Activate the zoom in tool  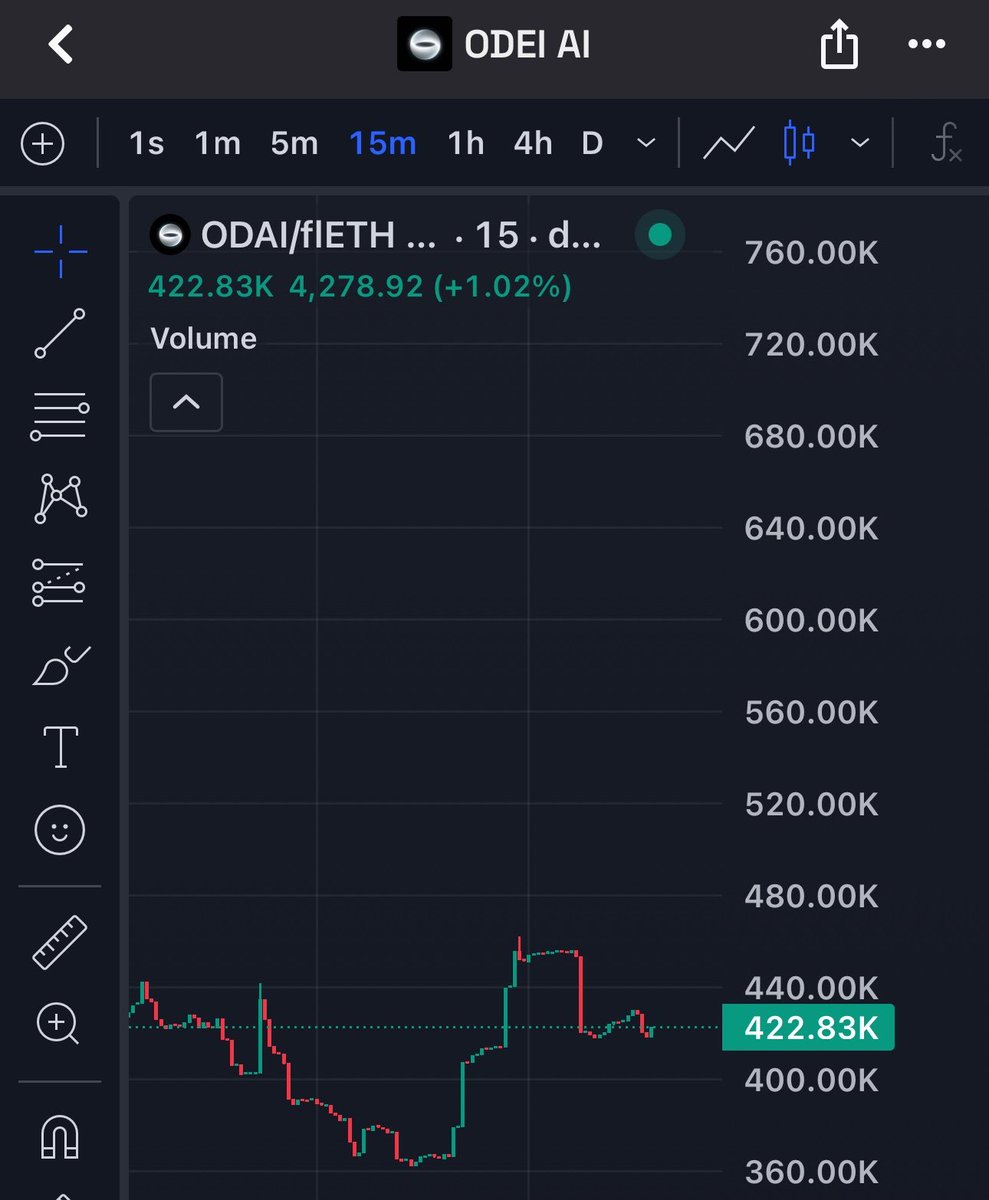pyautogui.click(x=59, y=1025)
